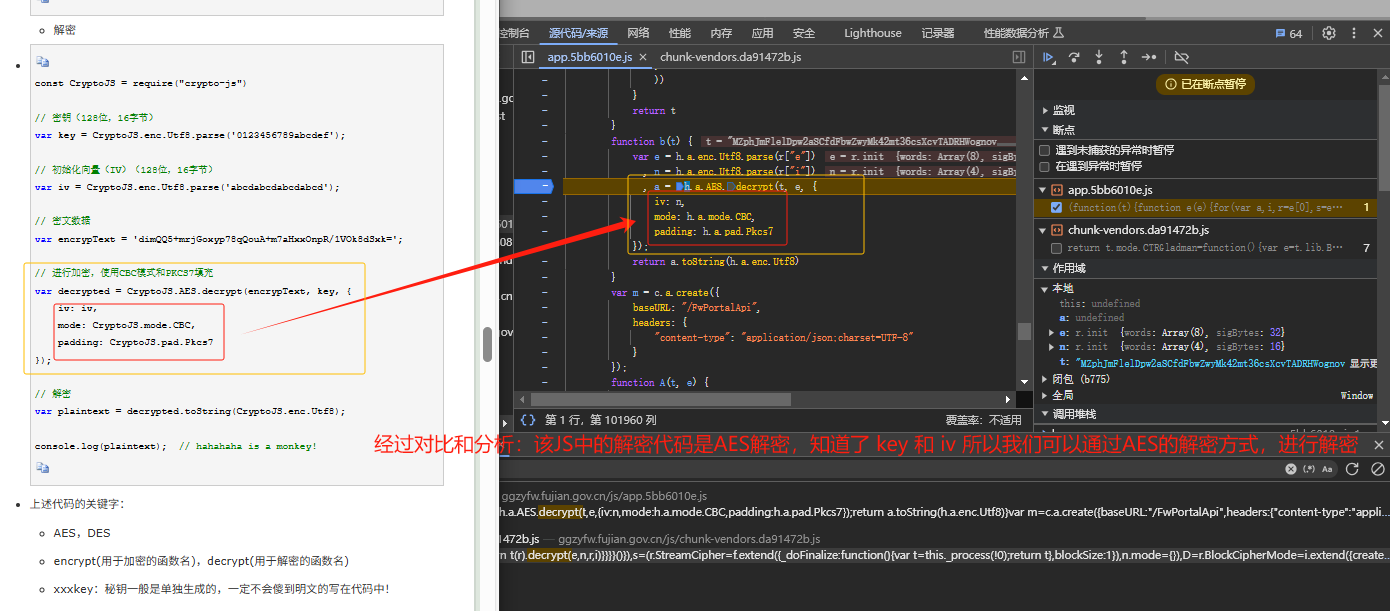The width and height of the screenshot is (1390, 611).
Task: Switch to the 内存 Memory tab
Action: click(x=721, y=33)
